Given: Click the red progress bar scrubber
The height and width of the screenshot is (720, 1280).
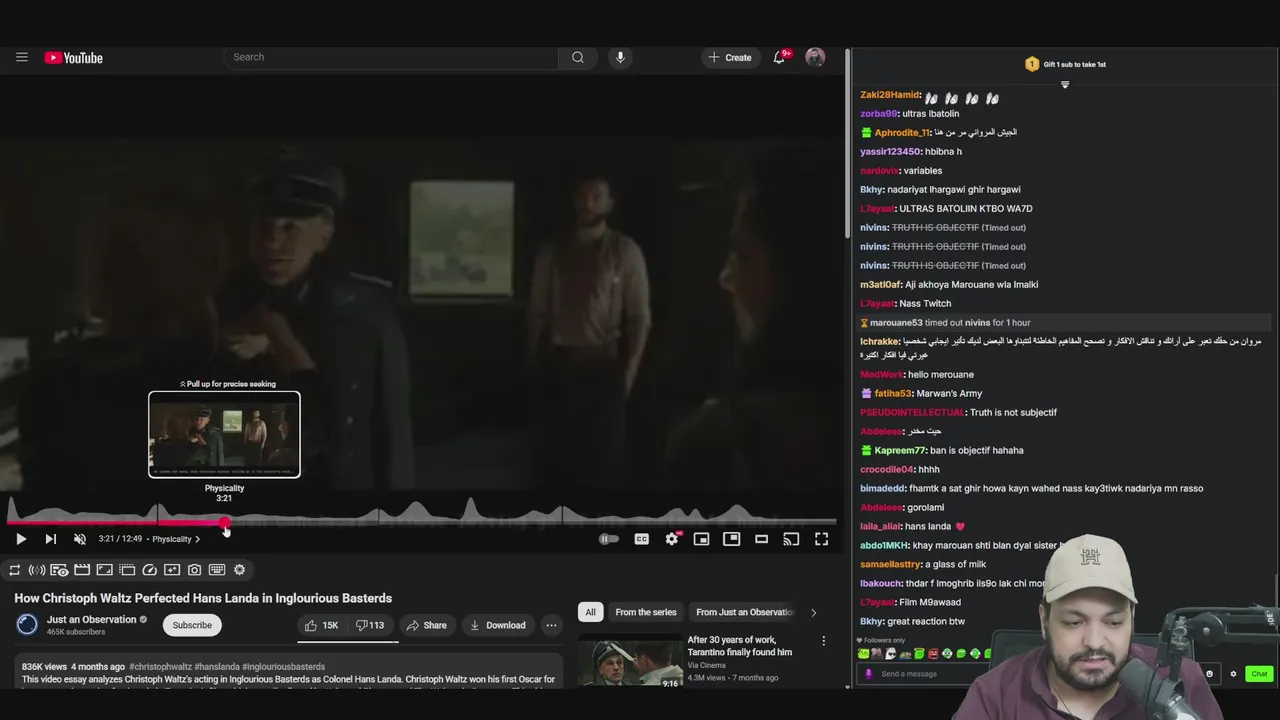Looking at the screenshot, I should pyautogui.click(x=225, y=522).
